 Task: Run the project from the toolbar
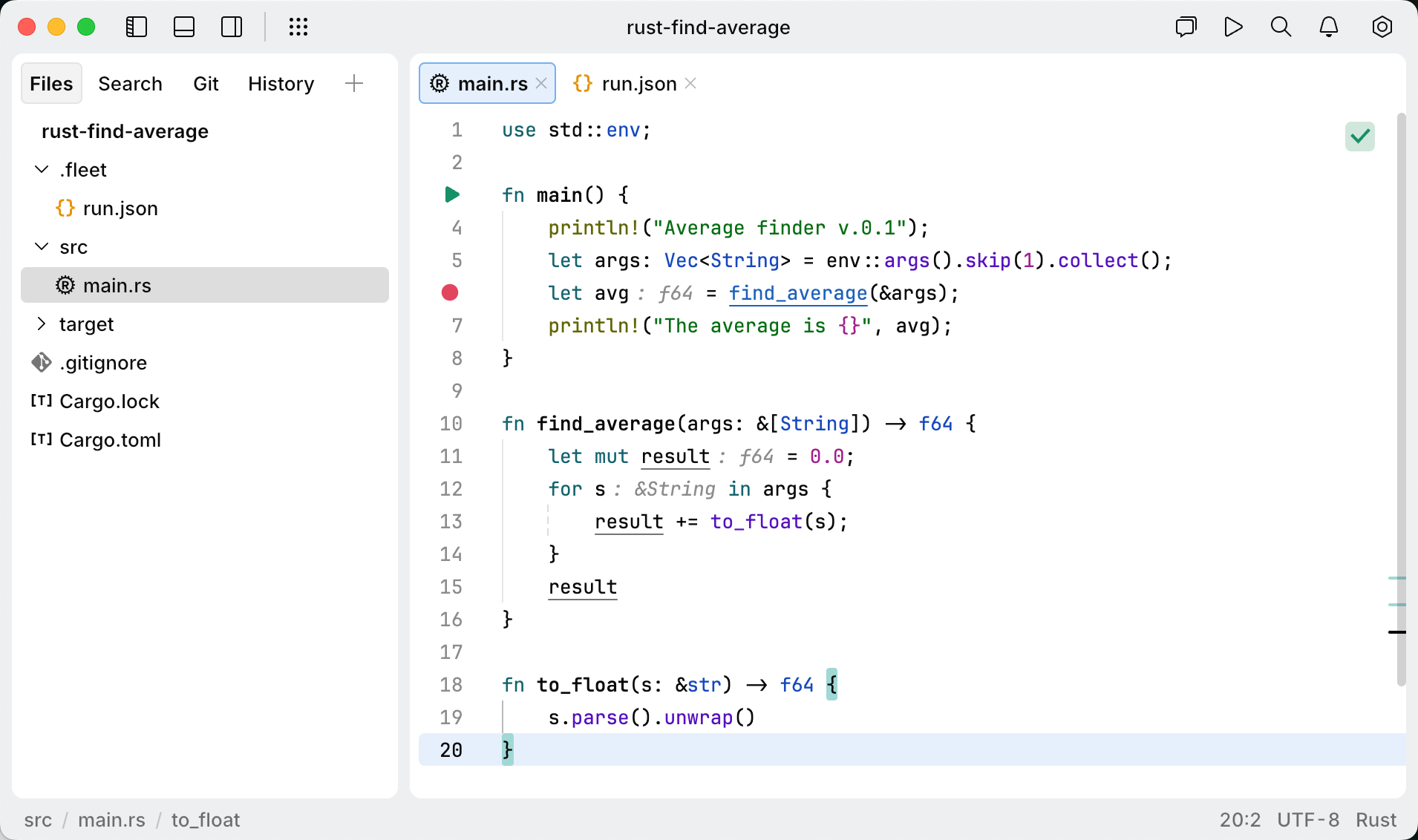click(x=1233, y=27)
